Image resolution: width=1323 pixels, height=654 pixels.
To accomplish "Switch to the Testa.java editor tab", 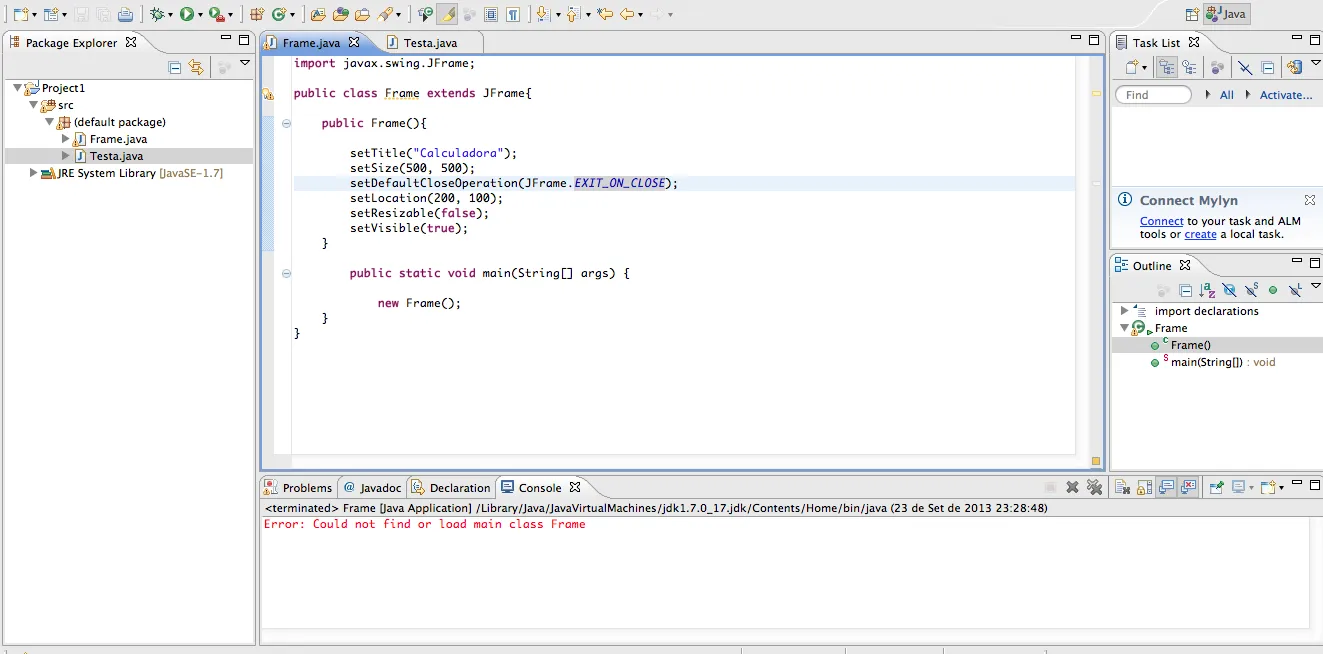I will (430, 43).
